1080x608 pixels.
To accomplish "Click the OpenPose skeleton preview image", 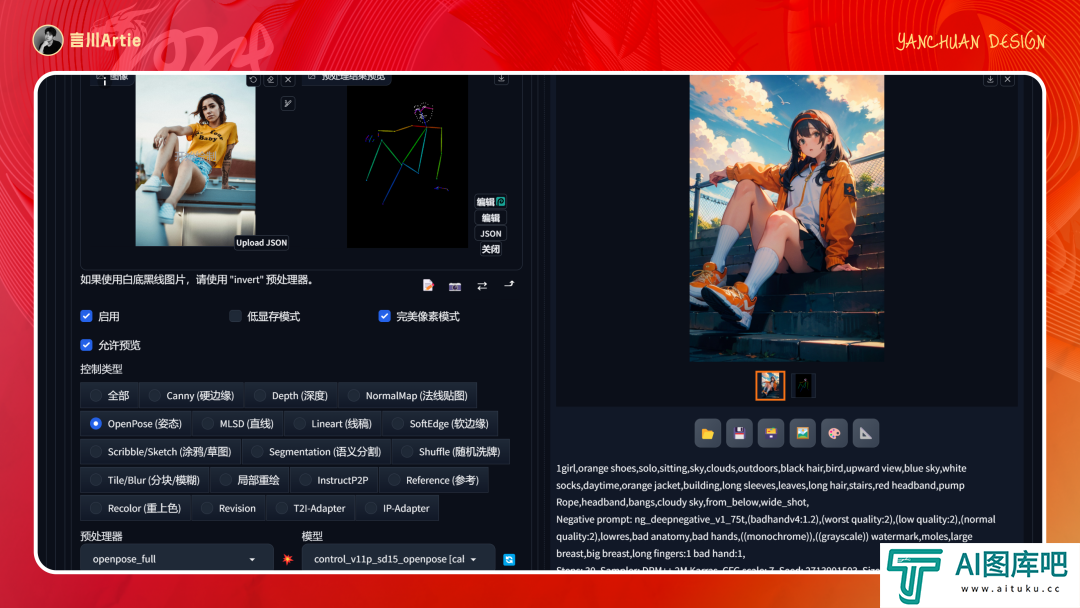I will point(407,161).
